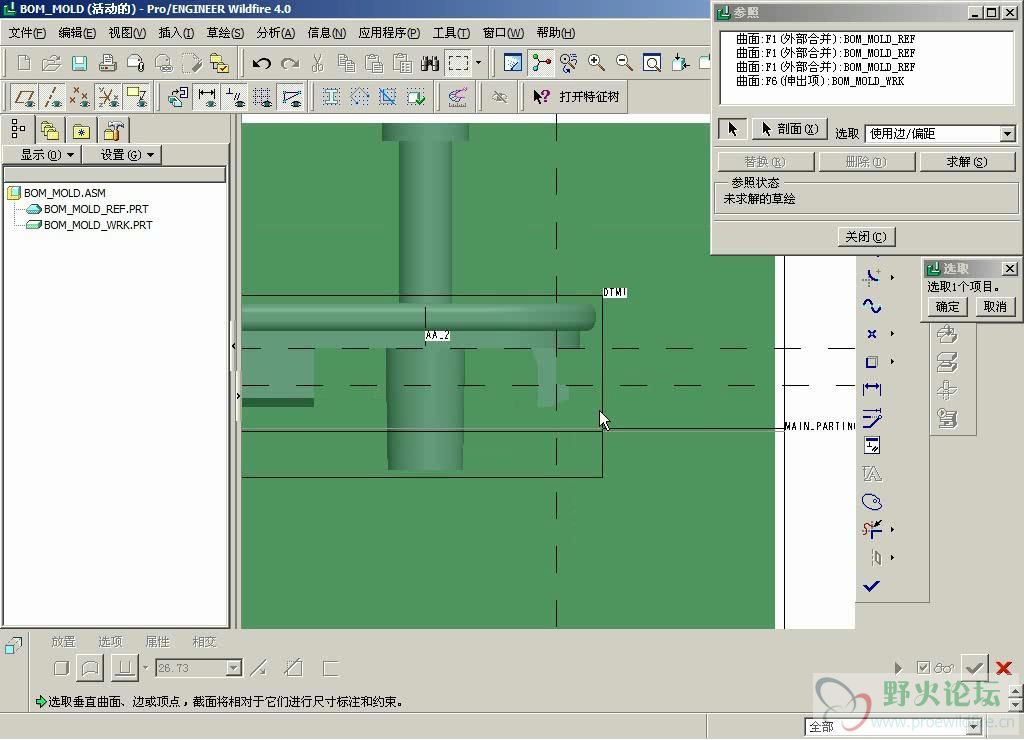The width and height of the screenshot is (1024, 740).
Task: Open the depth value 26.73 dropdown
Action: coord(233,668)
